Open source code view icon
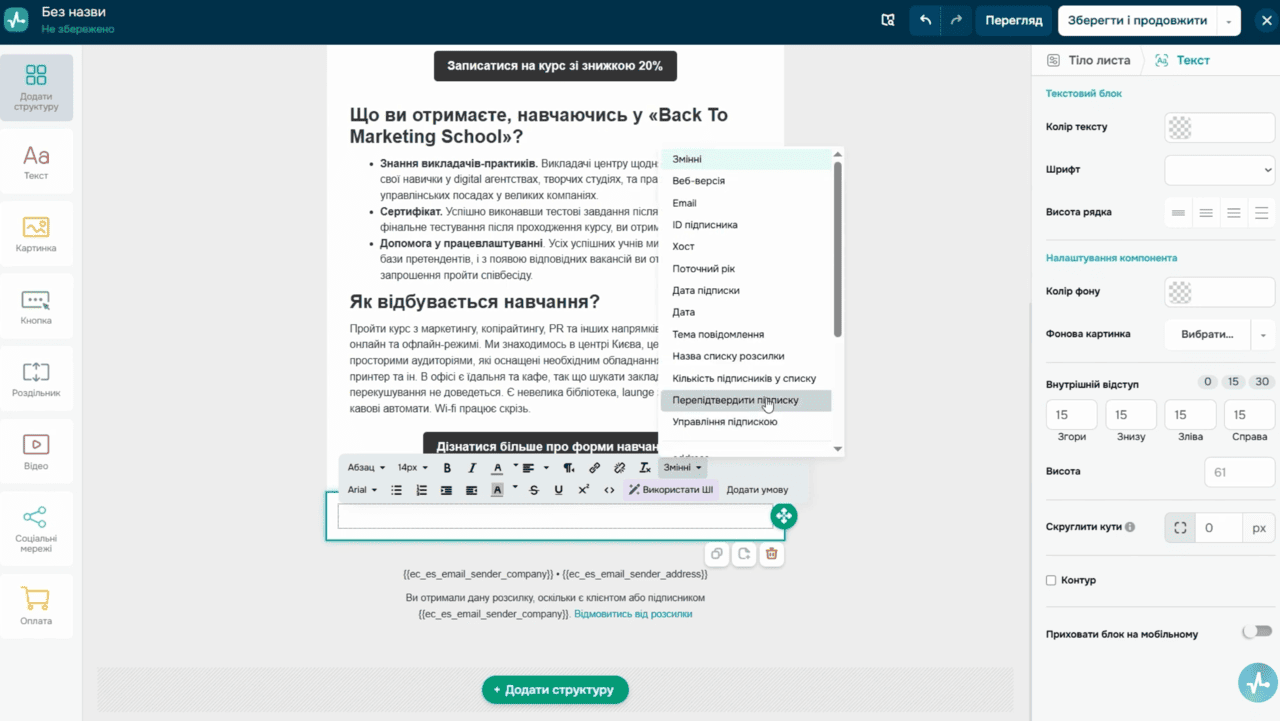 609,490
